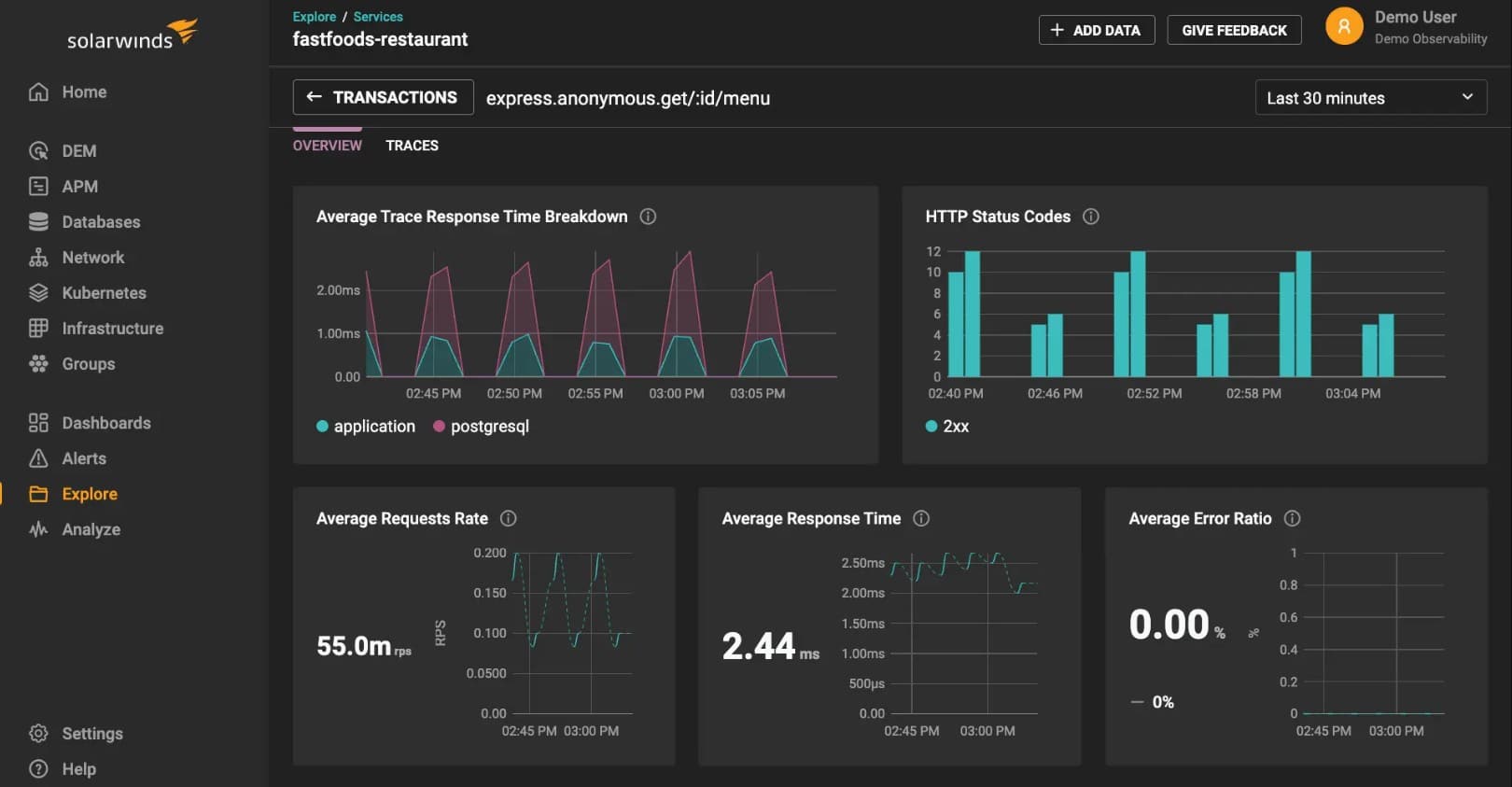
Task: Click the plus icon in ADD DATA
Action: (1057, 30)
